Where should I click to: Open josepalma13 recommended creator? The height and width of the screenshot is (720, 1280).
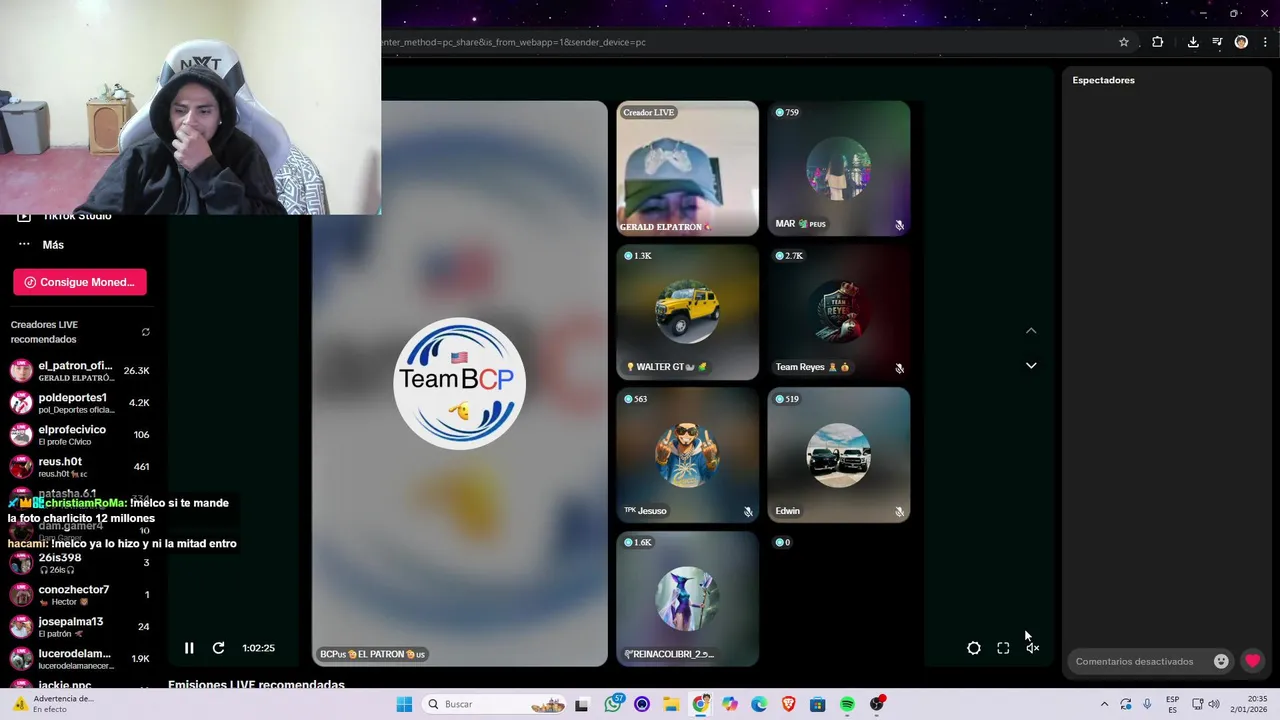80,627
